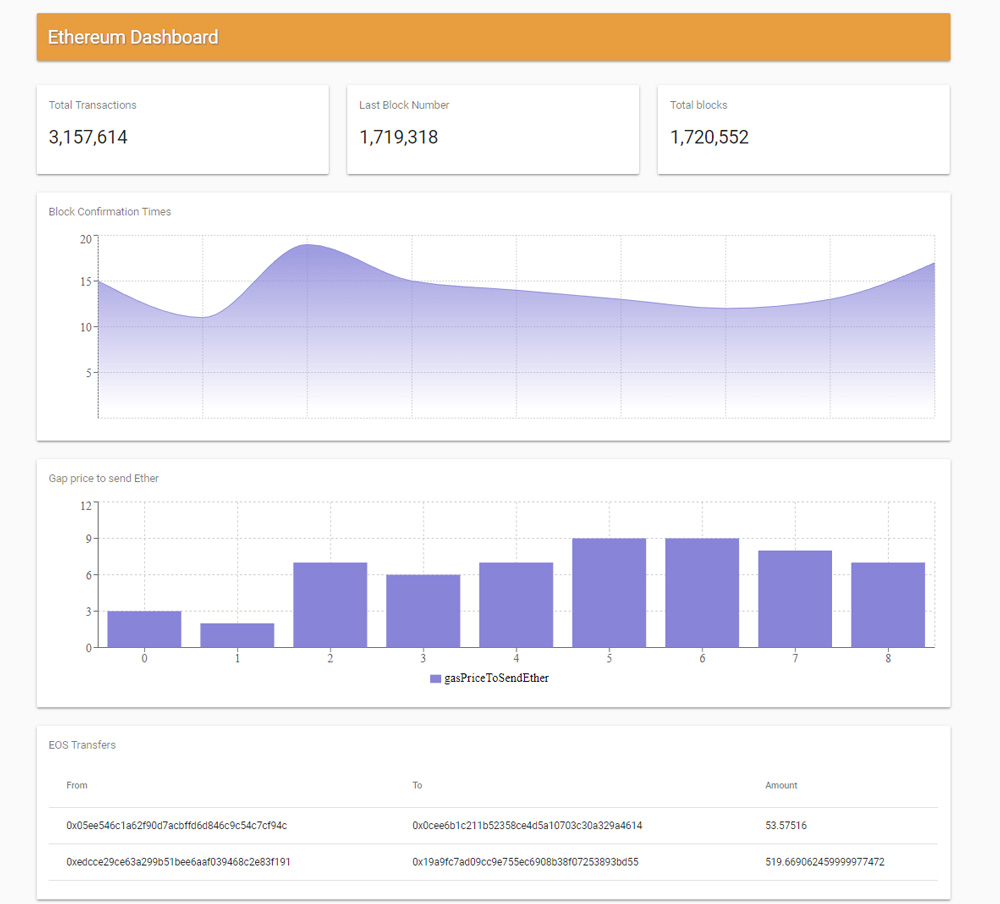Click bar 0 in the gas price chart

(x=144, y=629)
